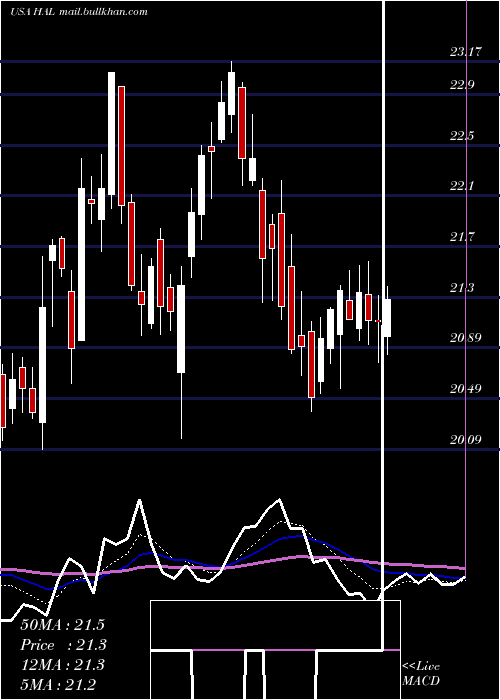Click the '12MA : 21.3' legend entry
500x700 pixels.
tap(62, 665)
